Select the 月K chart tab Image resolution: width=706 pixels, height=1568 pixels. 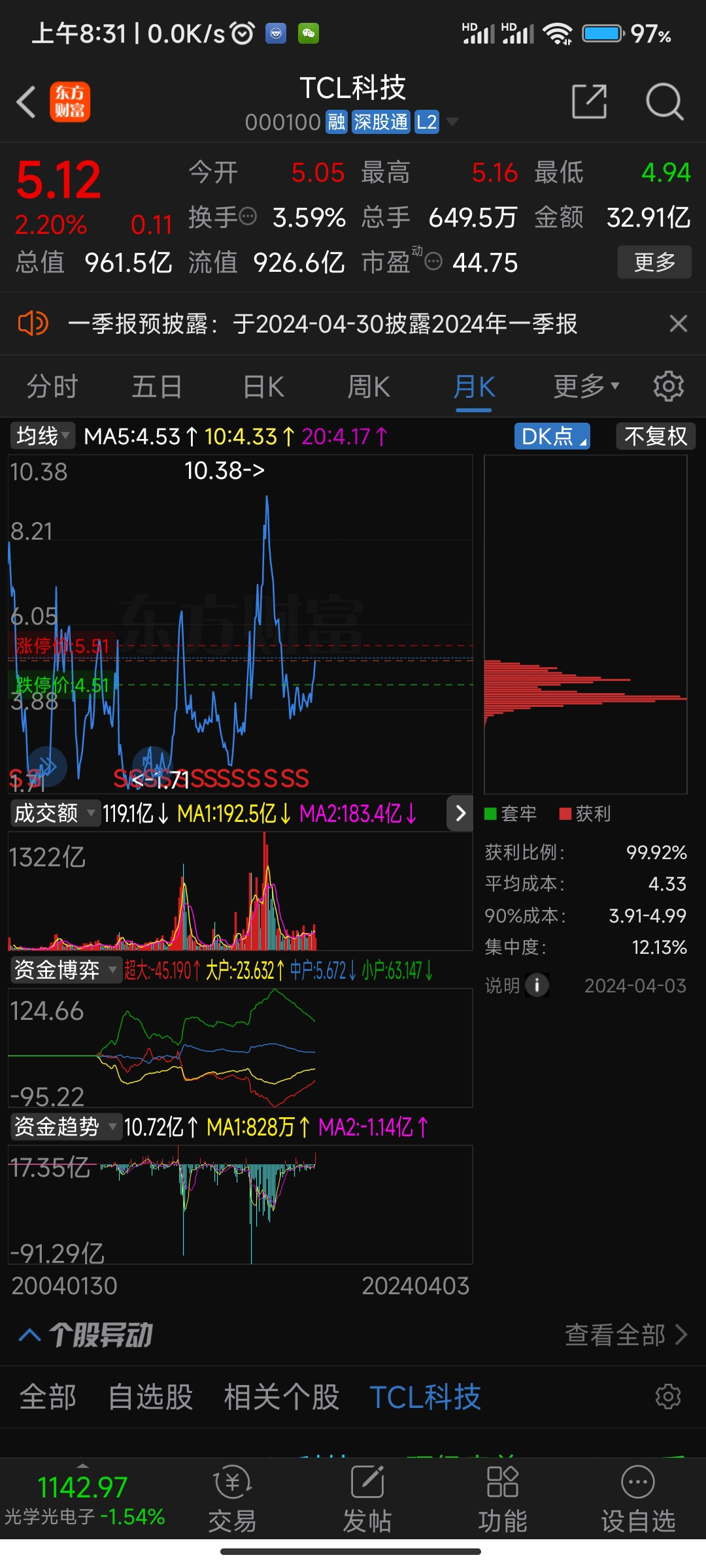(474, 387)
